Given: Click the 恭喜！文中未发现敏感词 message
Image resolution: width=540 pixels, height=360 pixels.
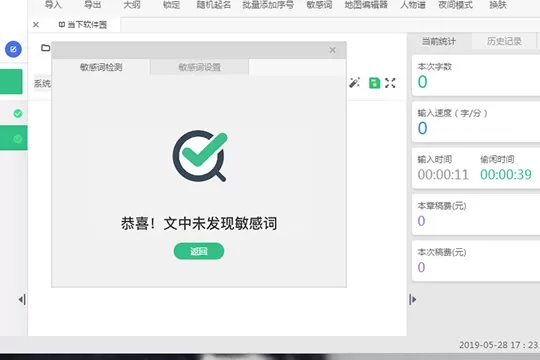Looking at the screenshot, I should (x=199, y=224).
